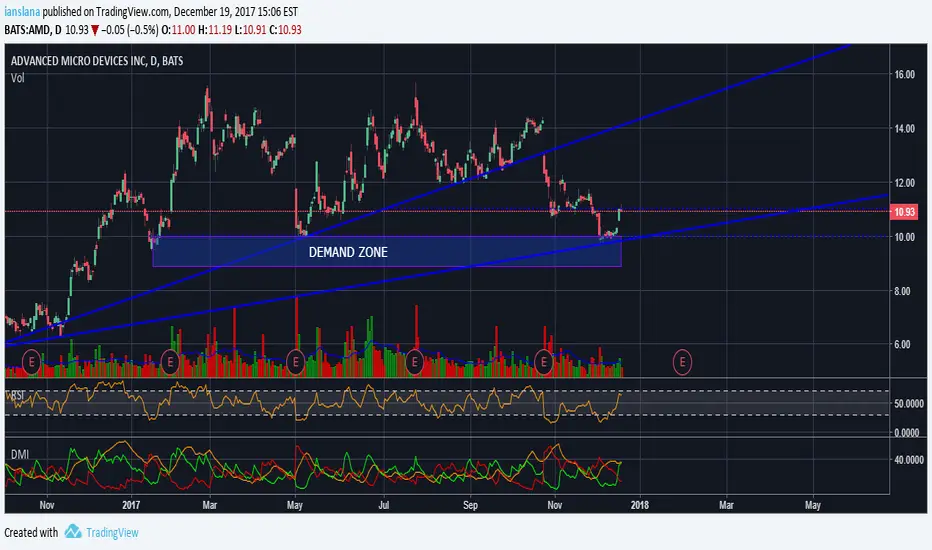Click the earnings marker near Nov 2017
The image size is (932, 550).
tap(544, 362)
